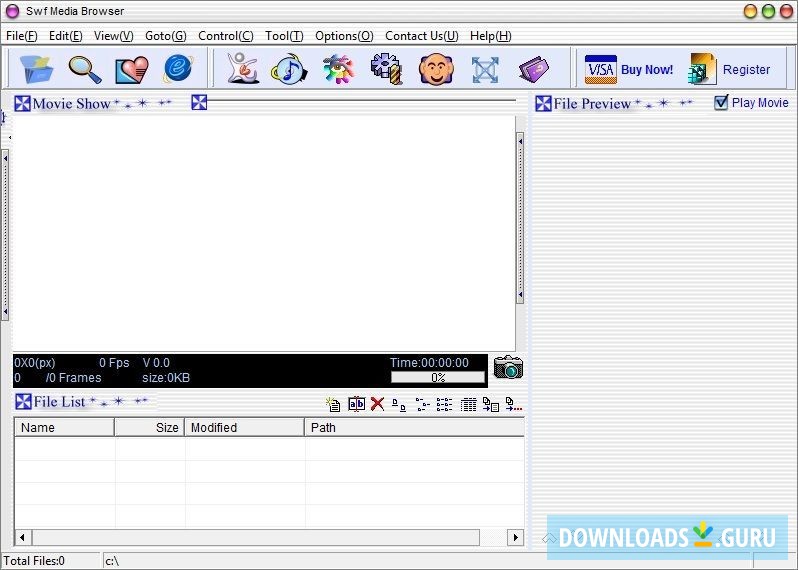This screenshot has height=570, width=798.
Task: Click the new file list icon
Action: [x=333, y=405]
